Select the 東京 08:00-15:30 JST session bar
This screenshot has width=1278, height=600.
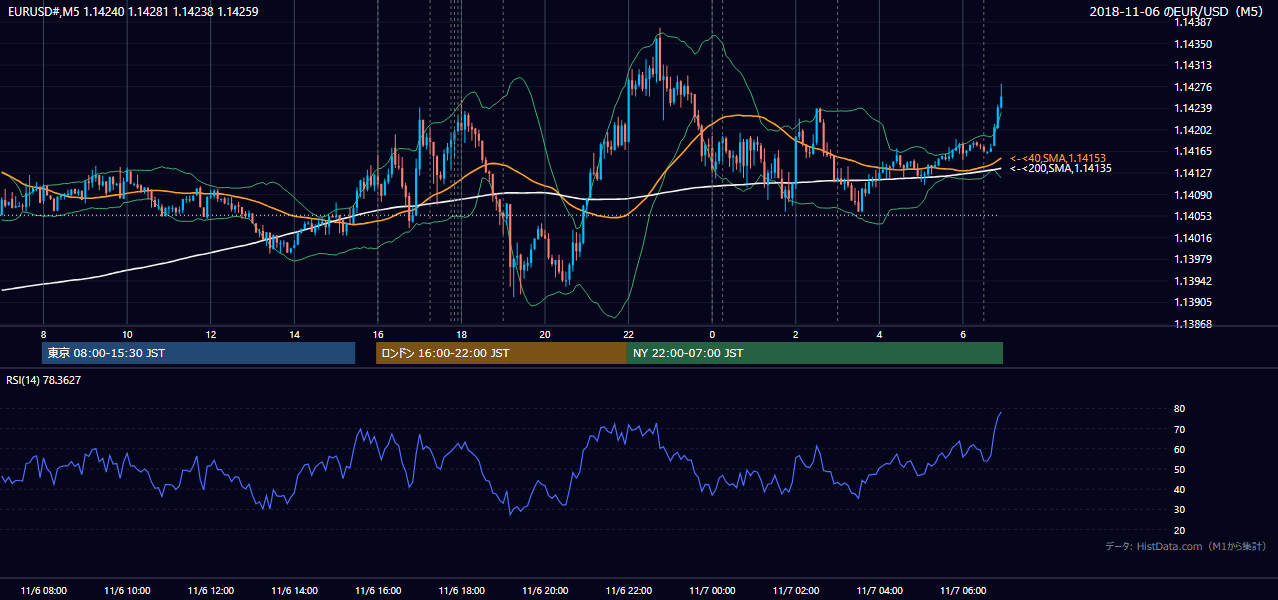coord(198,353)
